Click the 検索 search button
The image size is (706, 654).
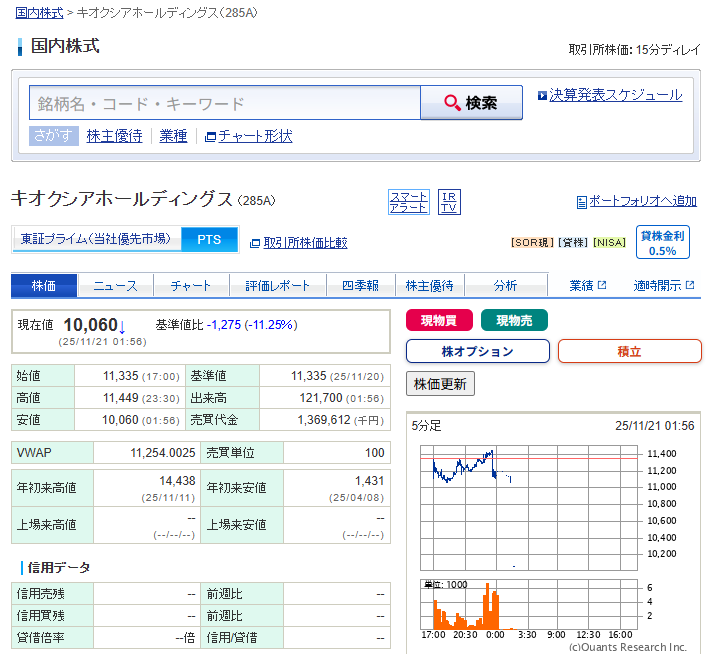coord(471,103)
